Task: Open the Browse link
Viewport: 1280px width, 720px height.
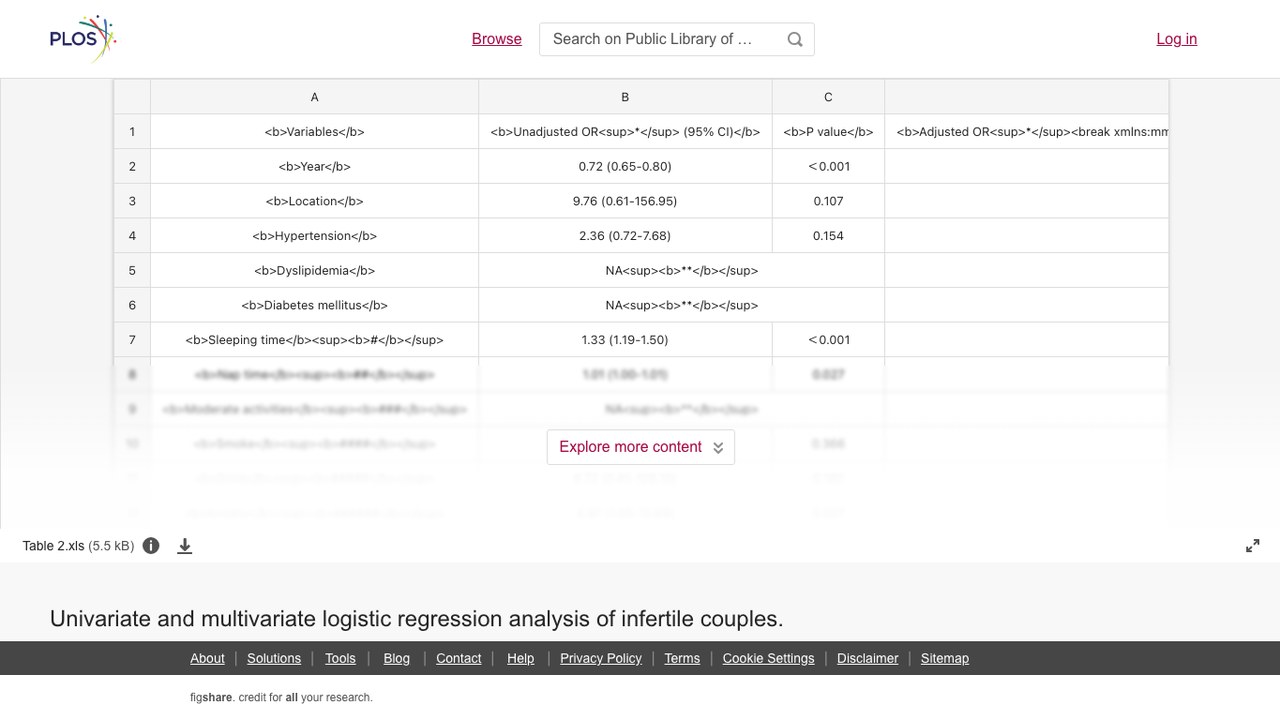Action: click(x=497, y=39)
